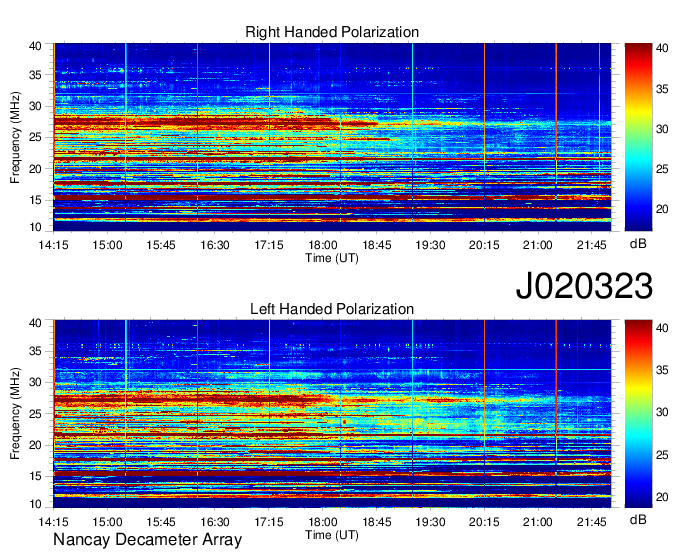Click 25 MHz frequency tick of Left Handed plot
This screenshot has height=552, width=680.
[x=35, y=414]
